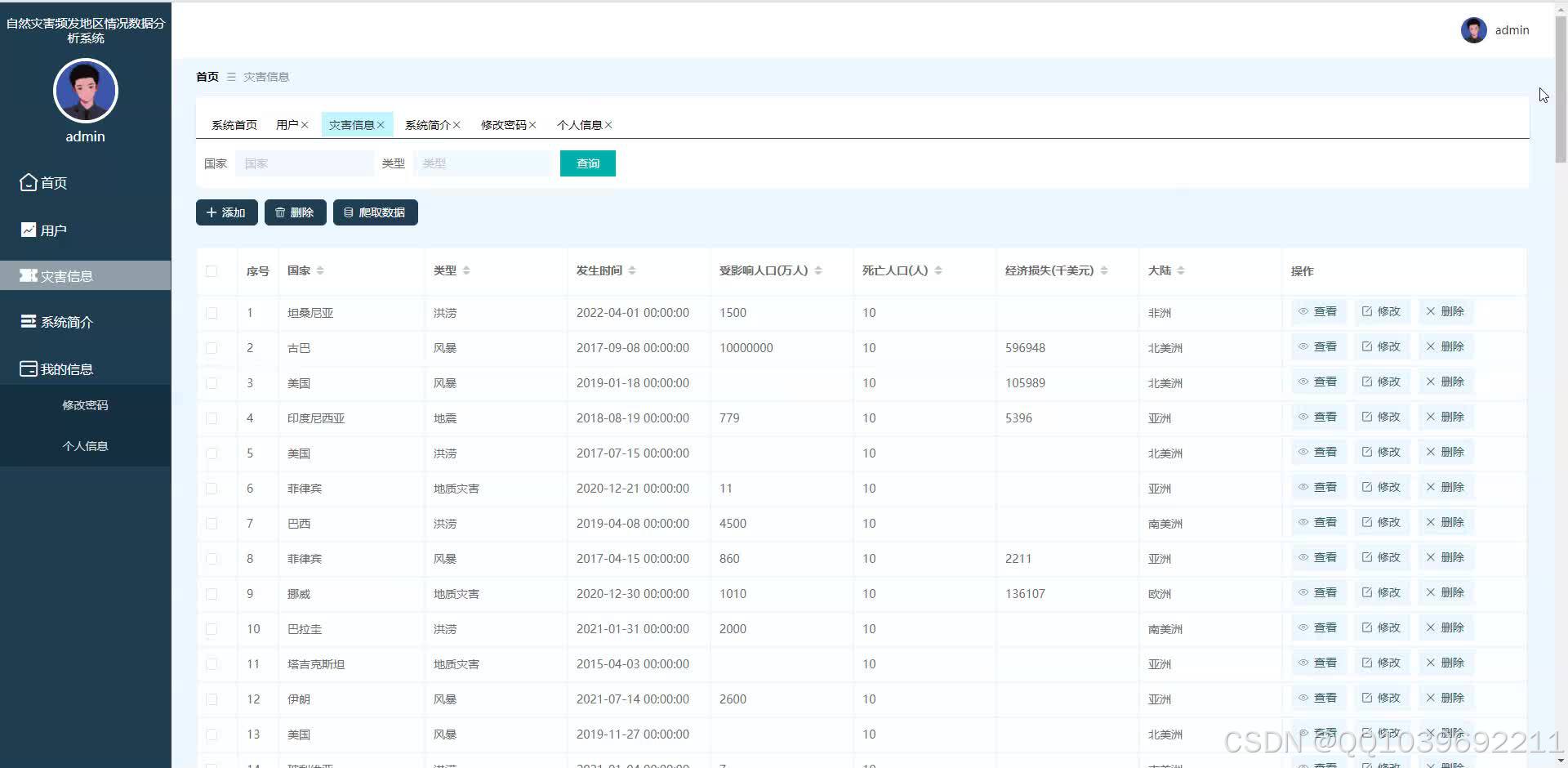The height and width of the screenshot is (768, 1568).
Task: View details of row 9 挪威
Action: (1318, 593)
